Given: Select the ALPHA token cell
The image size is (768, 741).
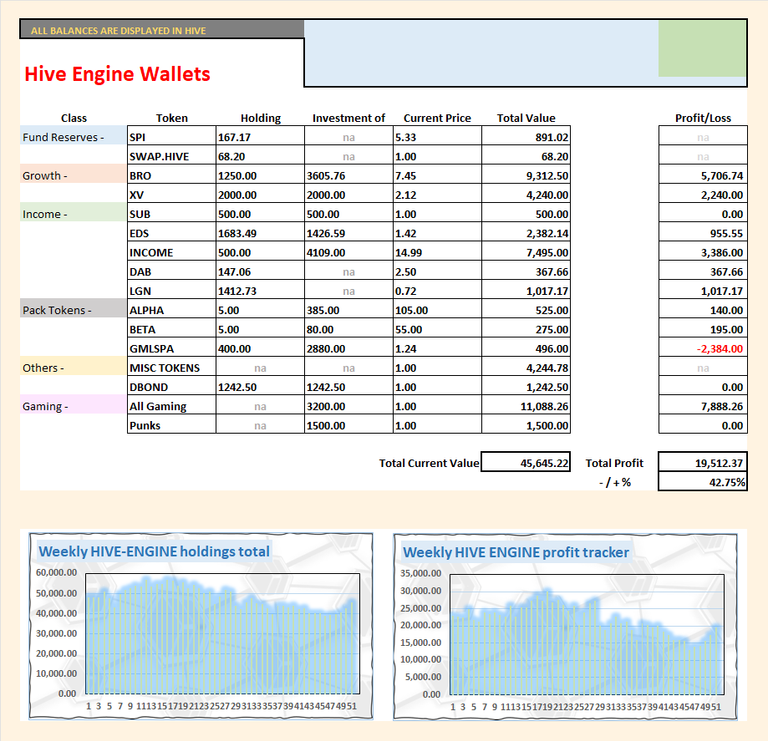Looking at the screenshot, I should click(171, 310).
